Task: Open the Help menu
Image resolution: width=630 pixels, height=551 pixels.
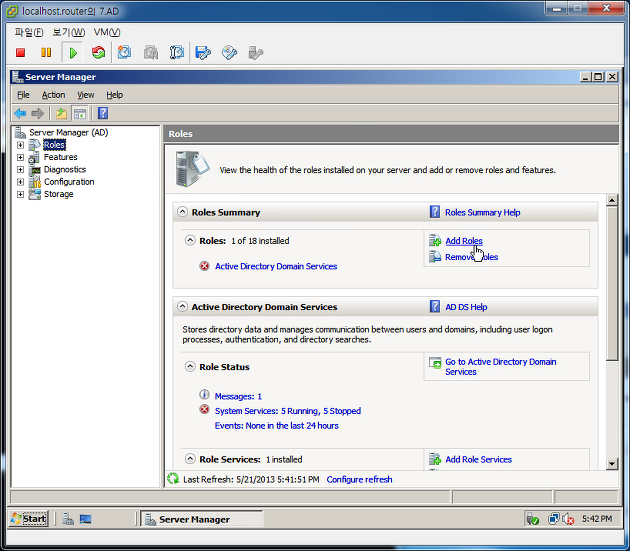Action: 115,95
